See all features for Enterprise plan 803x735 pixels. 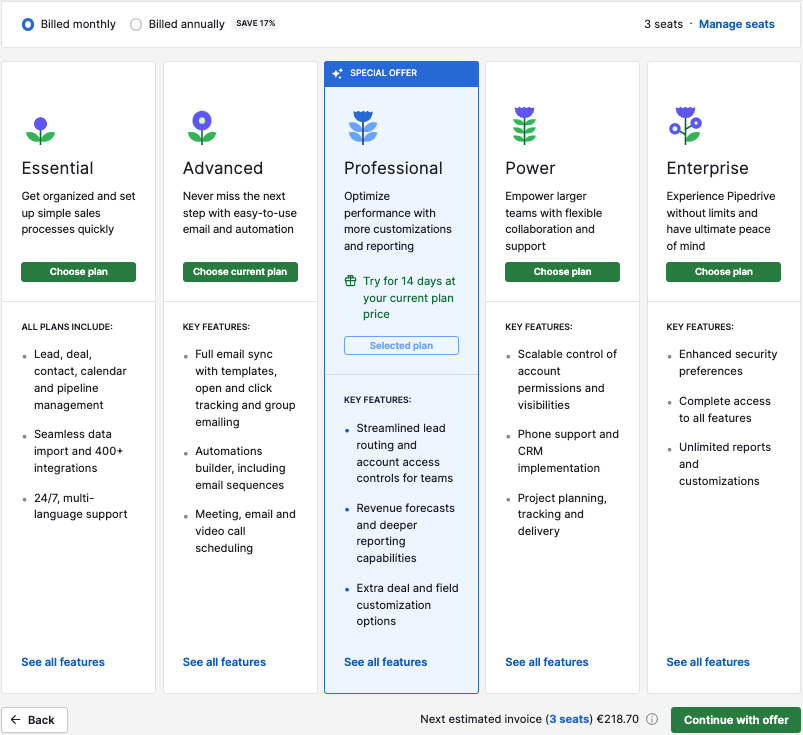click(708, 662)
